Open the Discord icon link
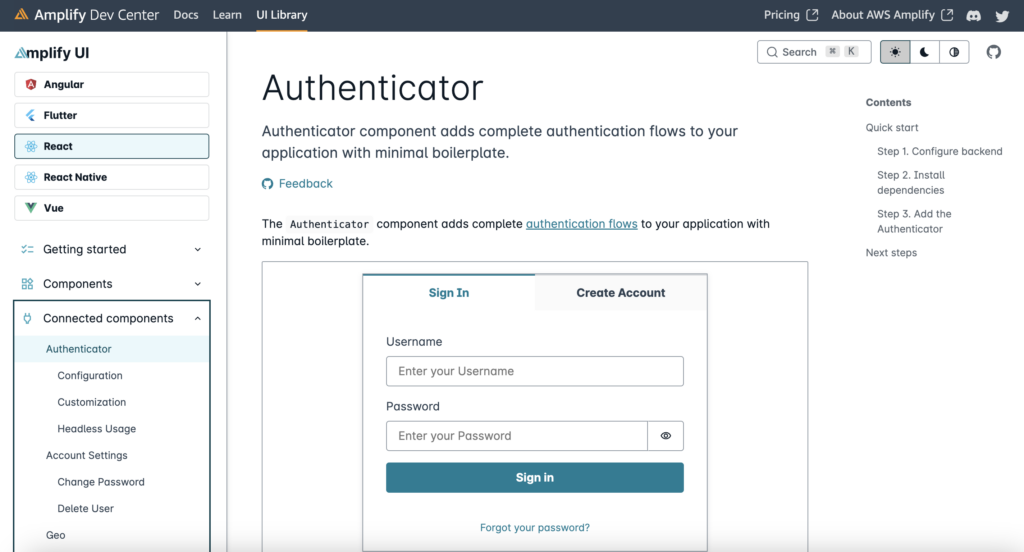This screenshot has height=552, width=1024. [974, 15]
